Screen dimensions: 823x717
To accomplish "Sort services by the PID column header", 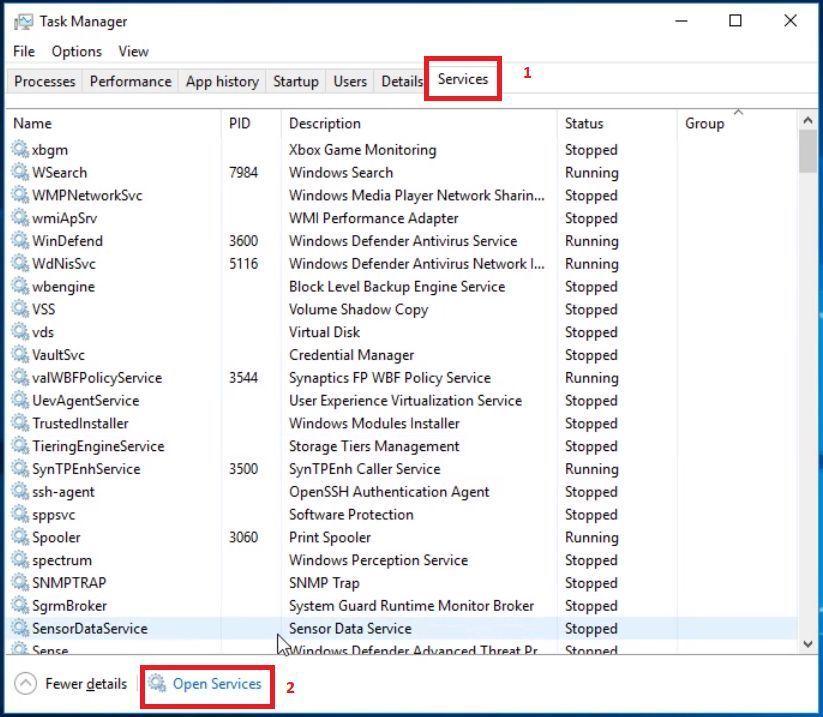I will point(239,123).
